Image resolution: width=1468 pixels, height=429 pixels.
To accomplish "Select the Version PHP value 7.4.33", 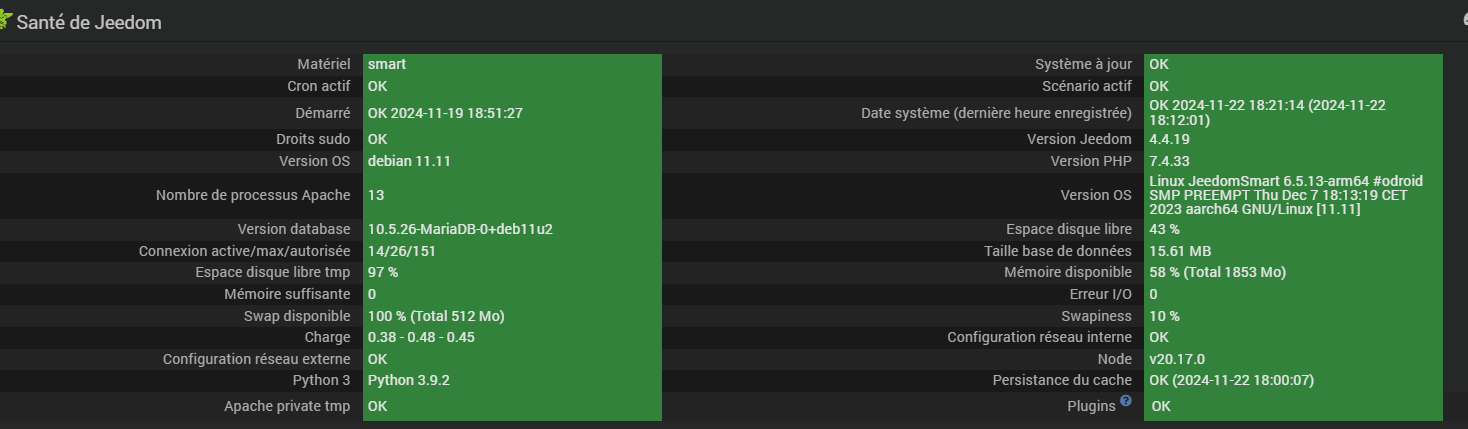I will tap(1169, 161).
